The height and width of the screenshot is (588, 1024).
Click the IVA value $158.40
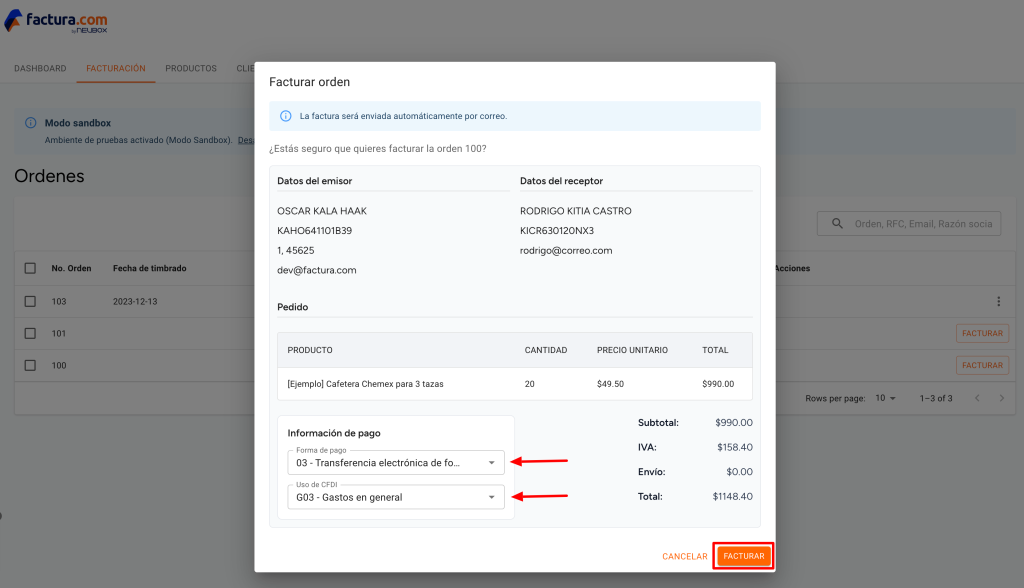click(735, 448)
